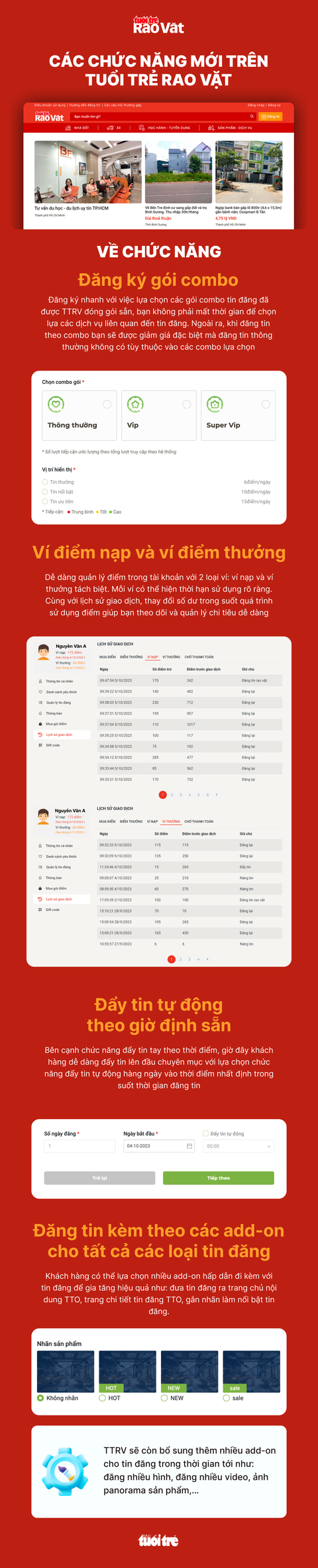
Task: Click next-page arrow in bottom history table
Action: click(x=207, y=959)
